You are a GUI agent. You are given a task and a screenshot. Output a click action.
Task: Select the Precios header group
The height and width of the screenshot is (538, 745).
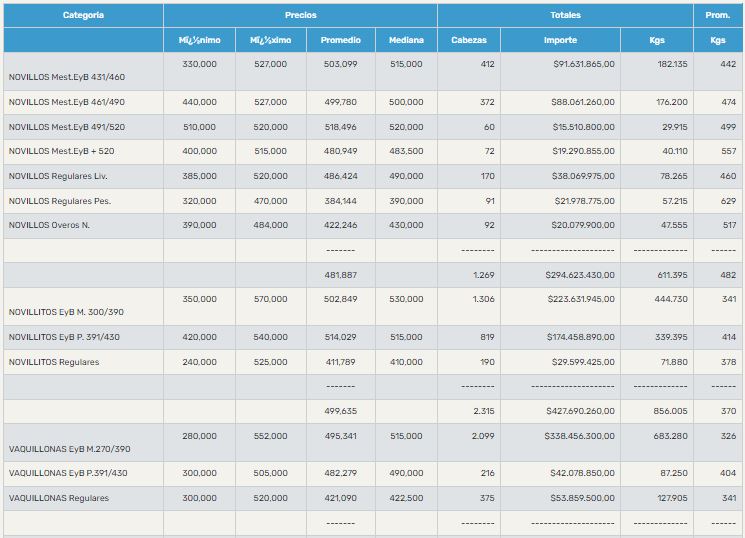pyautogui.click(x=300, y=16)
